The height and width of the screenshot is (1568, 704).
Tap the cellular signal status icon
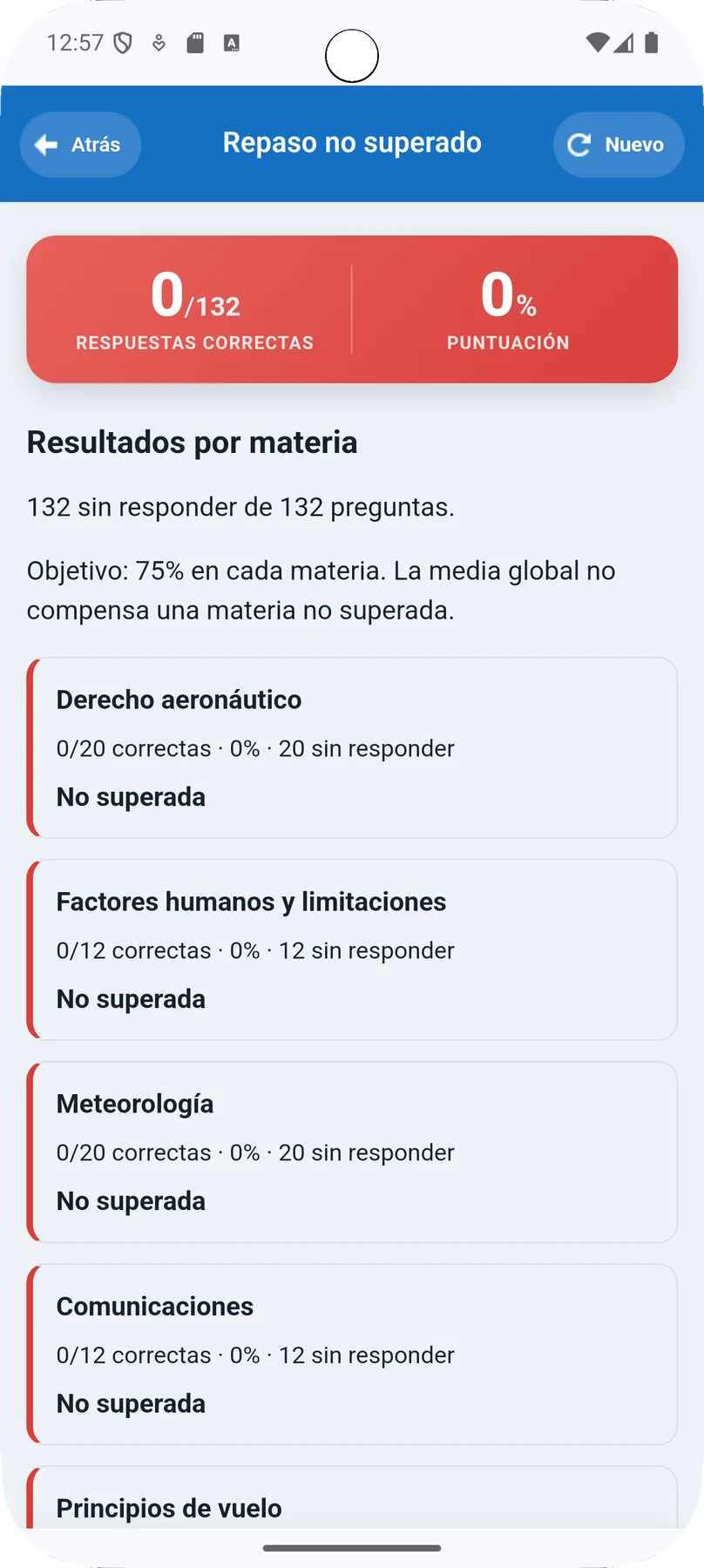(623, 43)
